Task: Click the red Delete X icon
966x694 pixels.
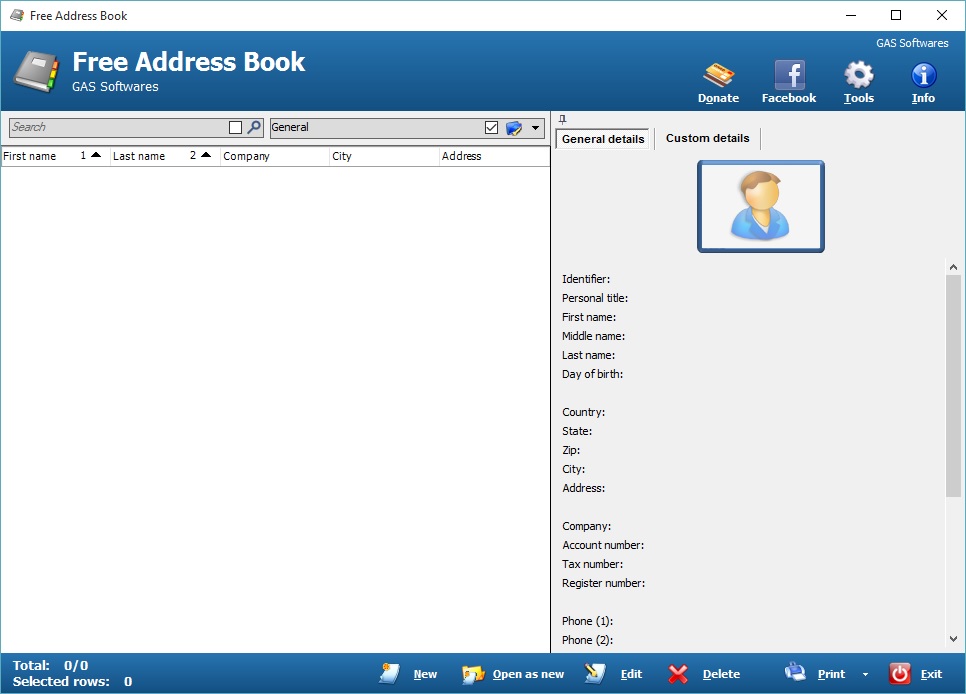Action: [x=678, y=674]
